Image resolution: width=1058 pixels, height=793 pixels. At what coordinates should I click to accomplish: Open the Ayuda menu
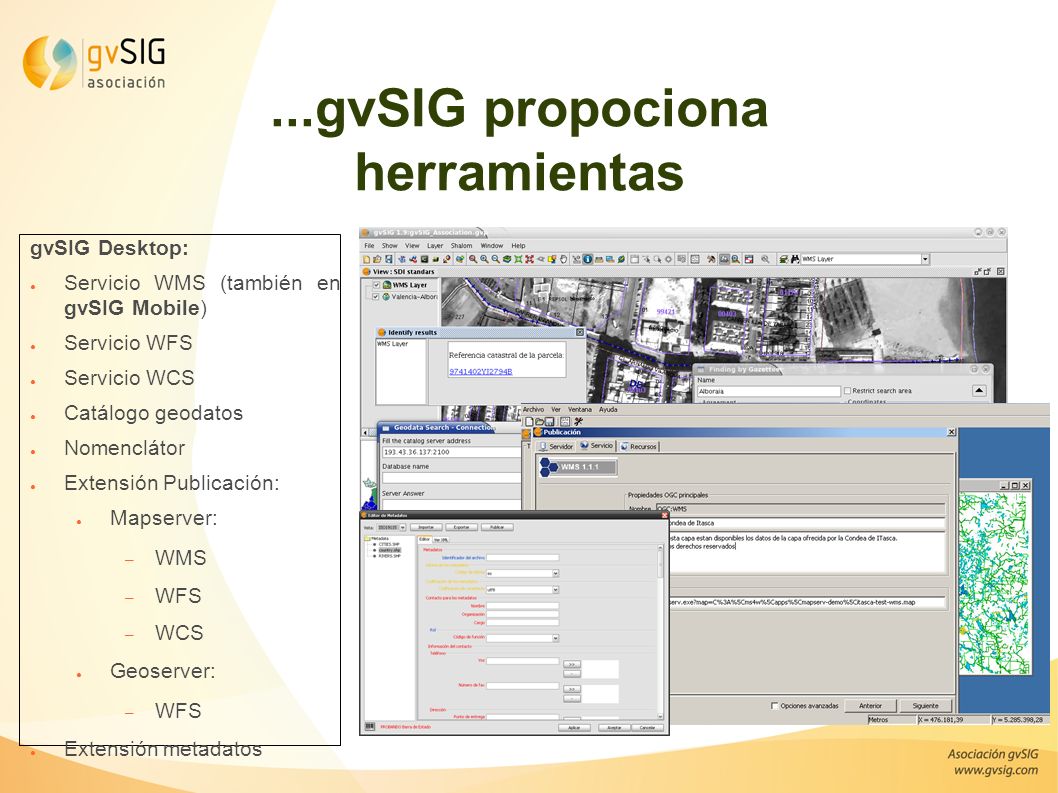(608, 410)
